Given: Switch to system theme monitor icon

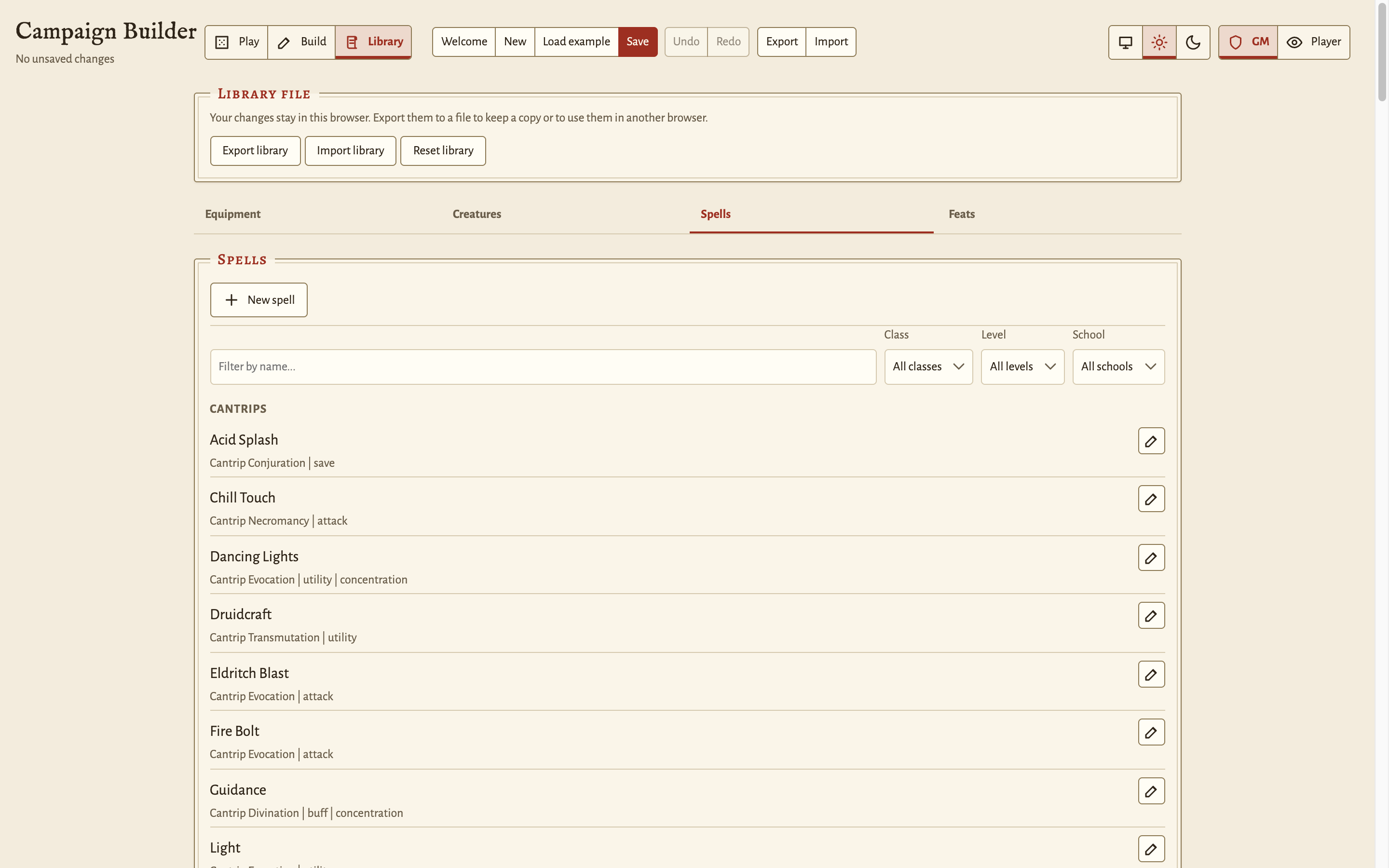Looking at the screenshot, I should click(1125, 42).
